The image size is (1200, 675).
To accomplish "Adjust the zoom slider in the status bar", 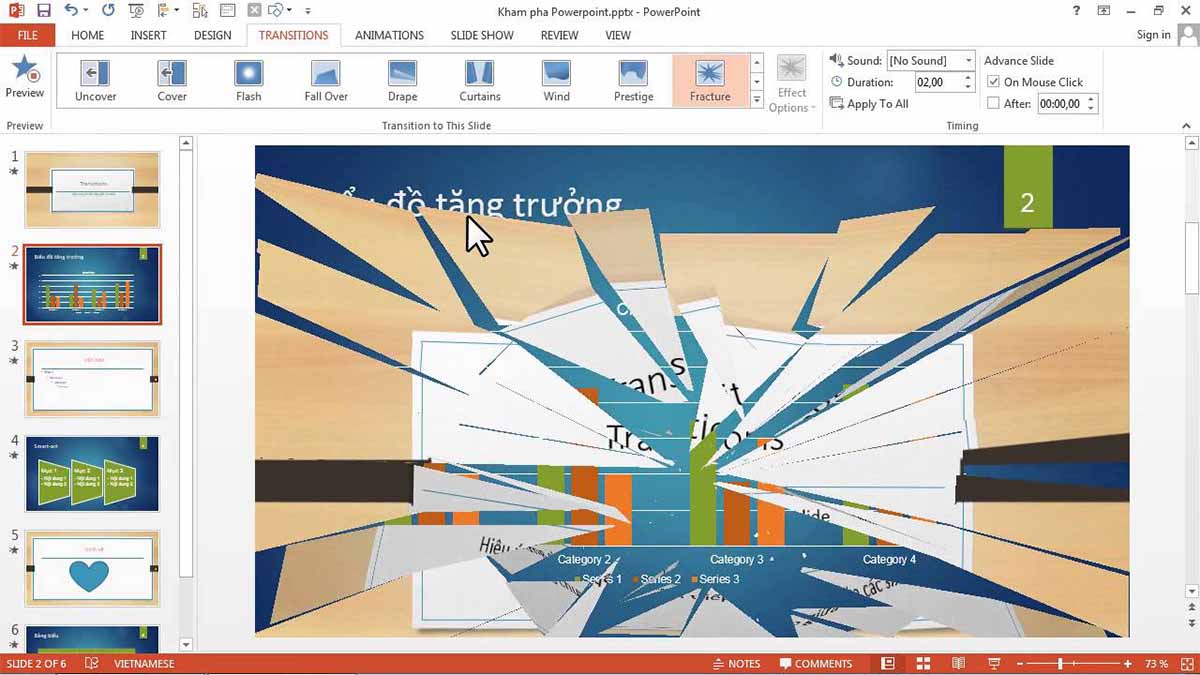I will click(1060, 664).
